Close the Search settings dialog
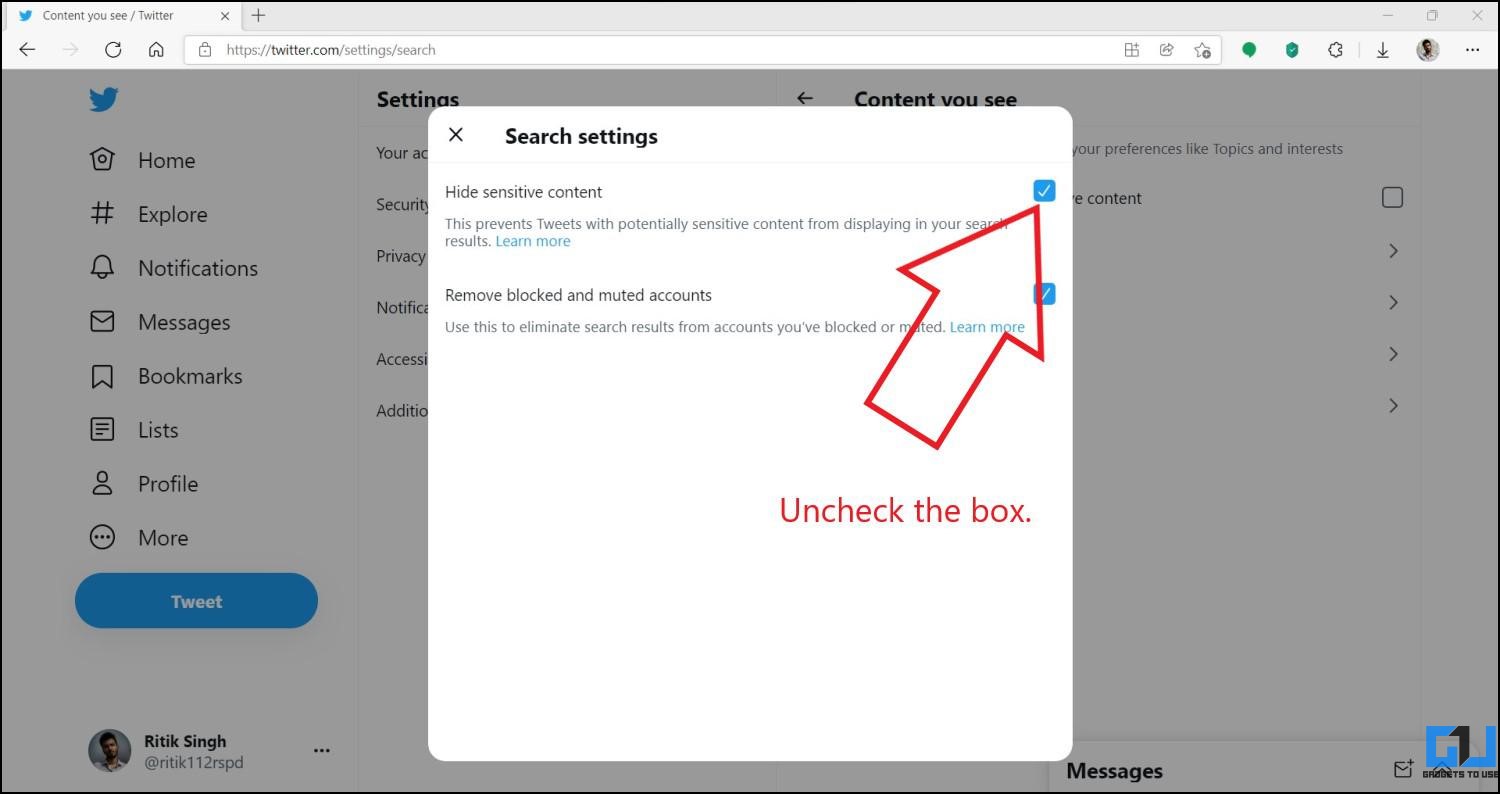 coord(456,135)
